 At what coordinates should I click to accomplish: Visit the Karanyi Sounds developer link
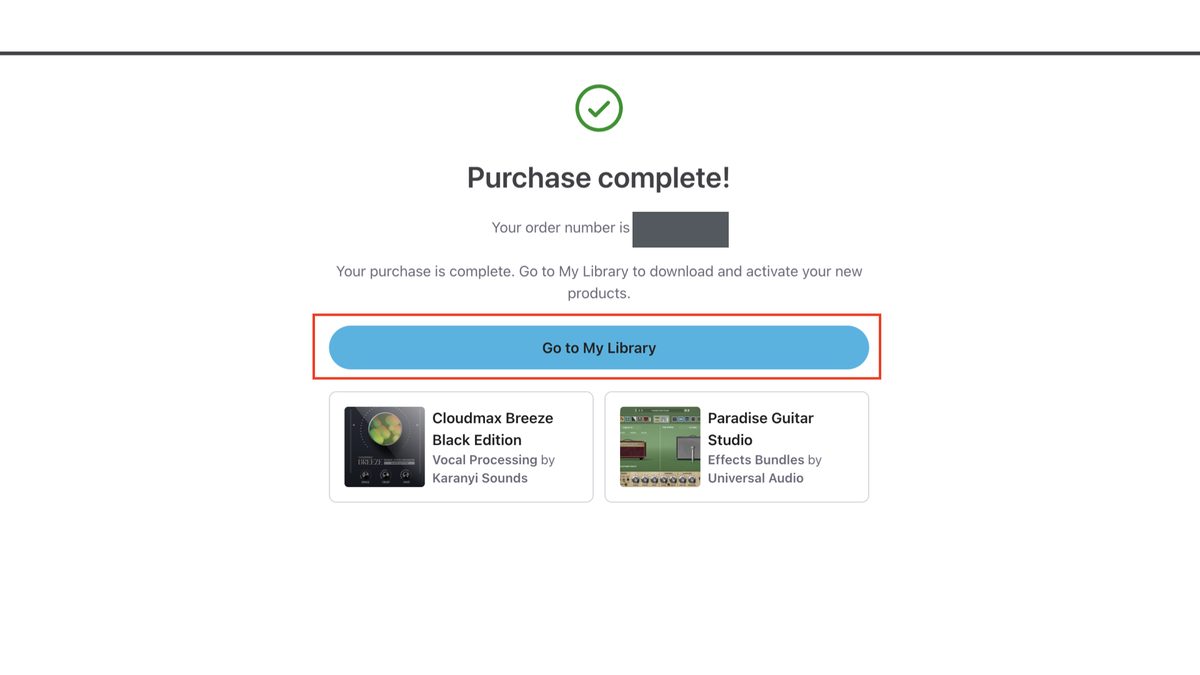(480, 478)
